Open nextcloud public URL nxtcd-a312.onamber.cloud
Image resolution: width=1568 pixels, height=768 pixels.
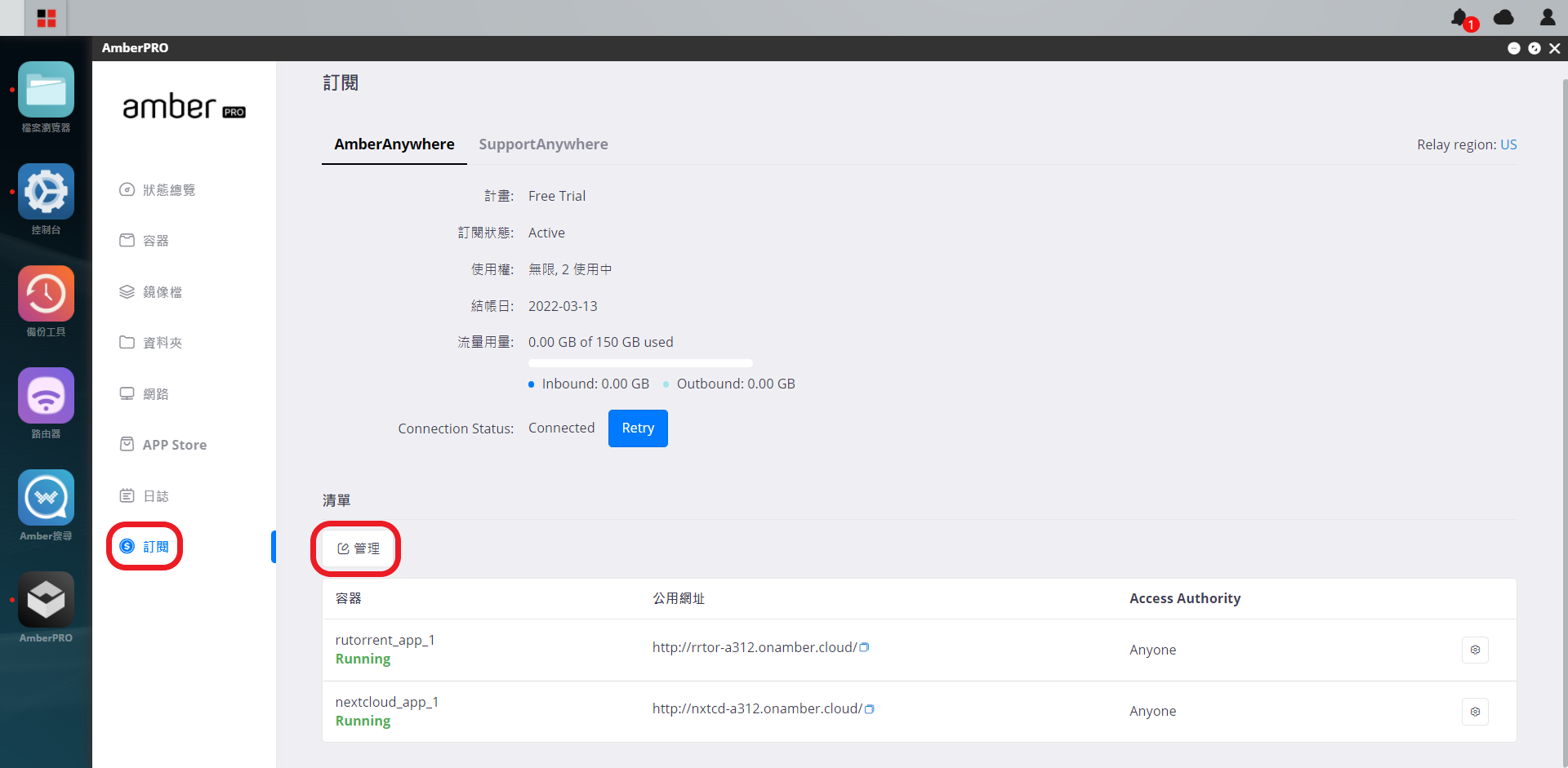pos(757,708)
